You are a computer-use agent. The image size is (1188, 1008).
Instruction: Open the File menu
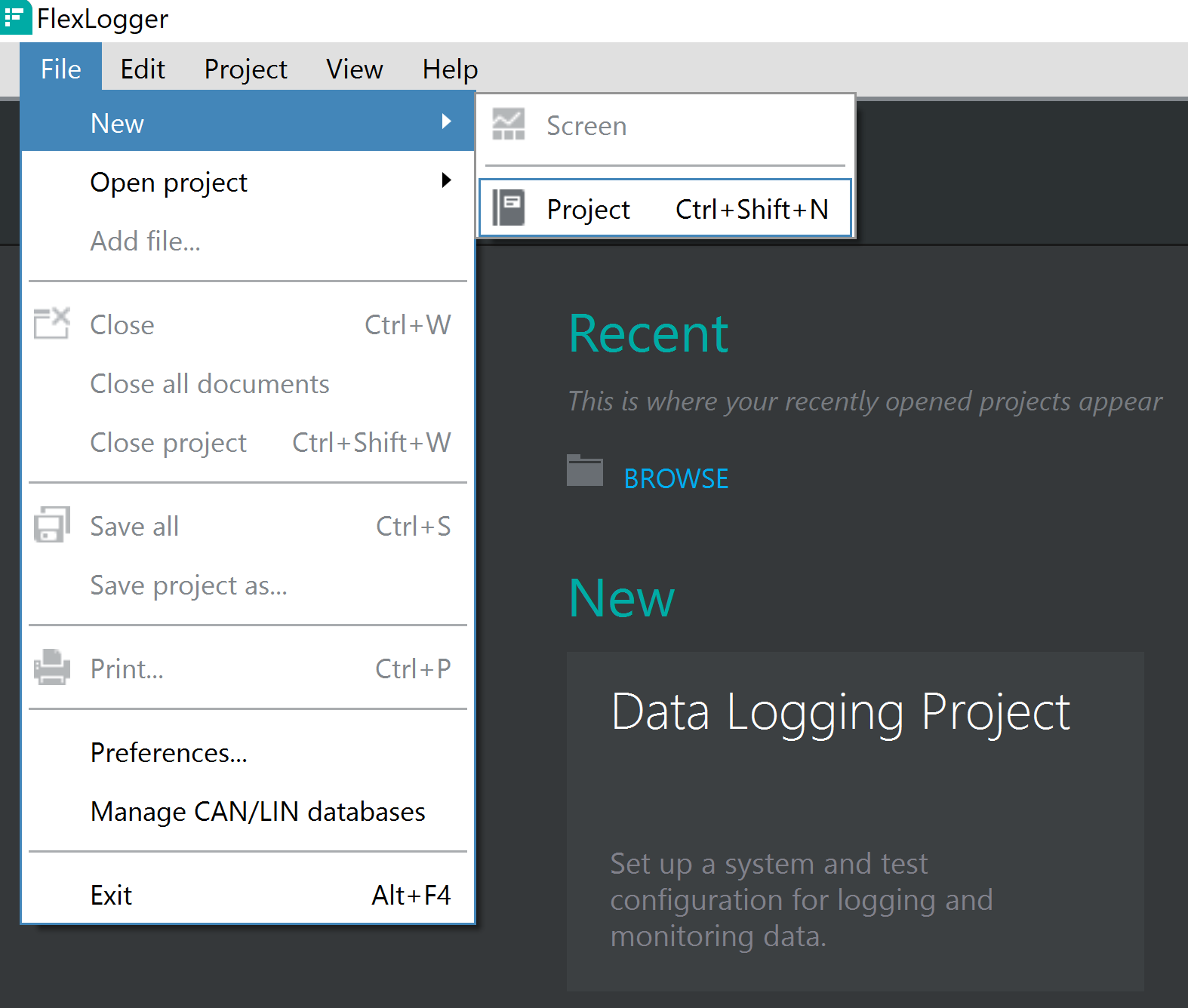pyautogui.click(x=61, y=69)
